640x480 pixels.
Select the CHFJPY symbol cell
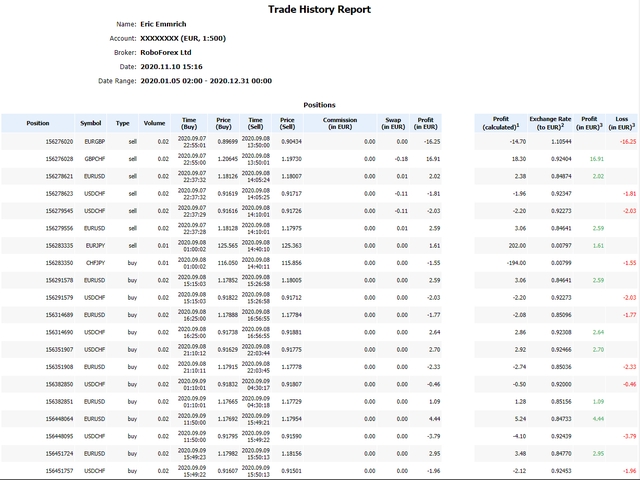click(93, 261)
